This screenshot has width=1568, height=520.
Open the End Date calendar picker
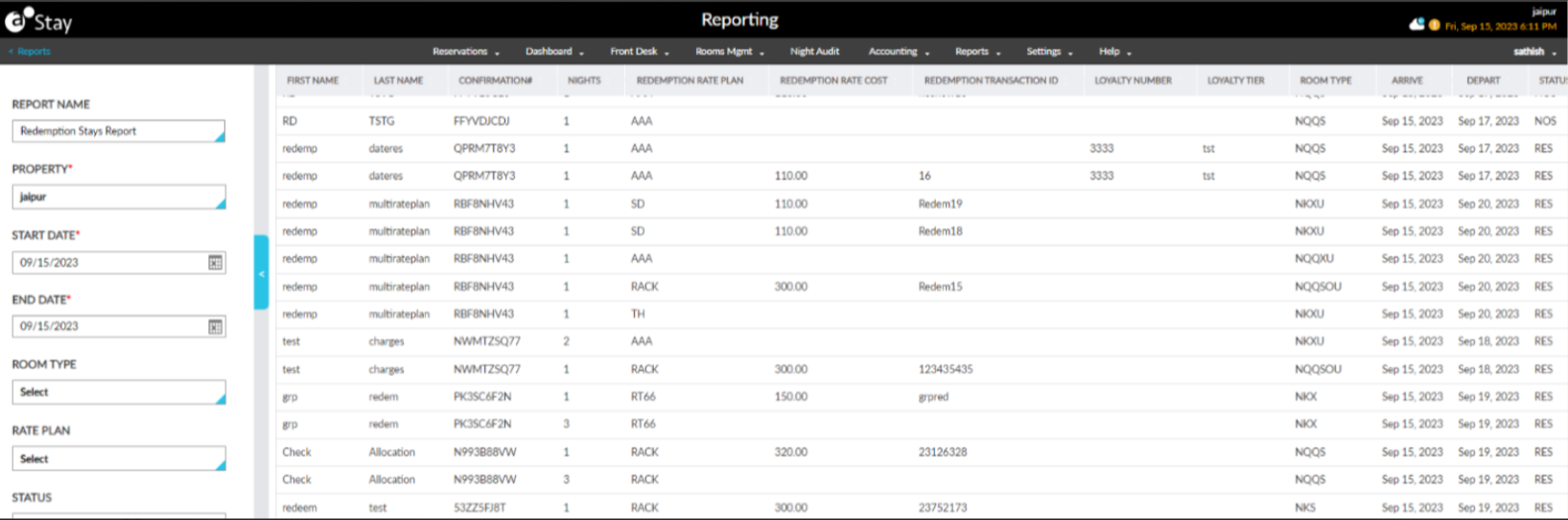point(215,327)
